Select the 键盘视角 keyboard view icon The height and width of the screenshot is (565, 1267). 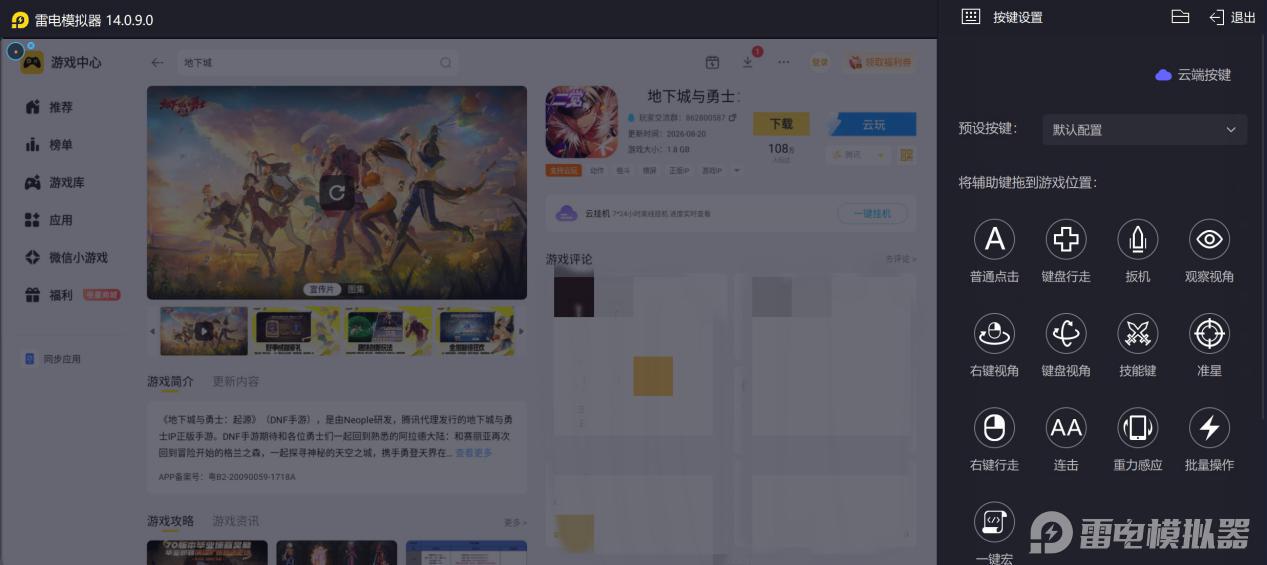[1066, 333]
